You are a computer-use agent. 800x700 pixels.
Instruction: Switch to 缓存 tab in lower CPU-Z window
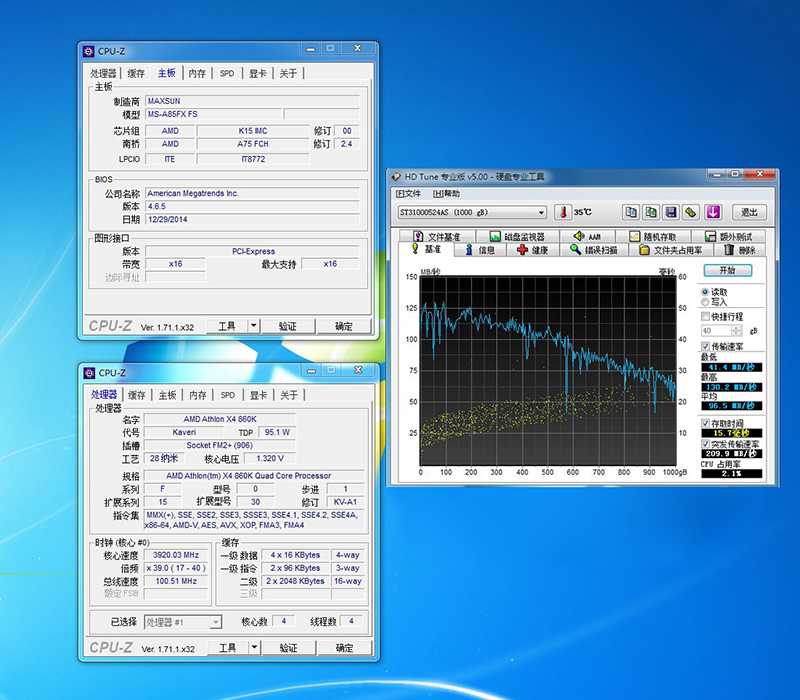[x=137, y=395]
